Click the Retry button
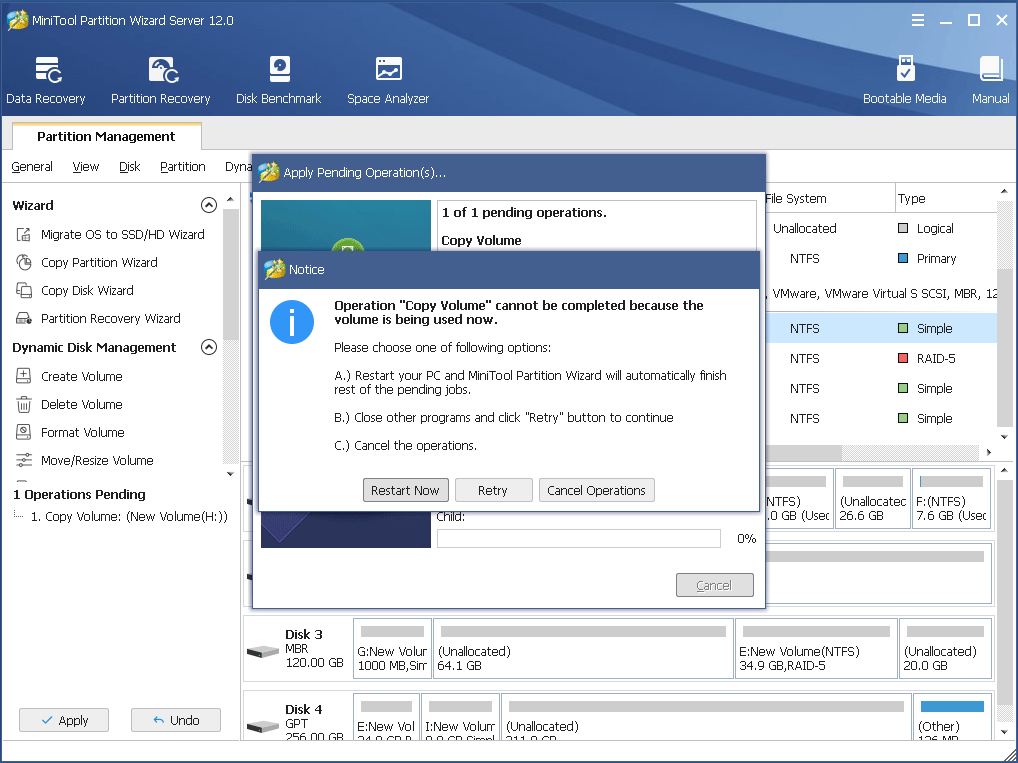The image size is (1018, 763). [493, 490]
